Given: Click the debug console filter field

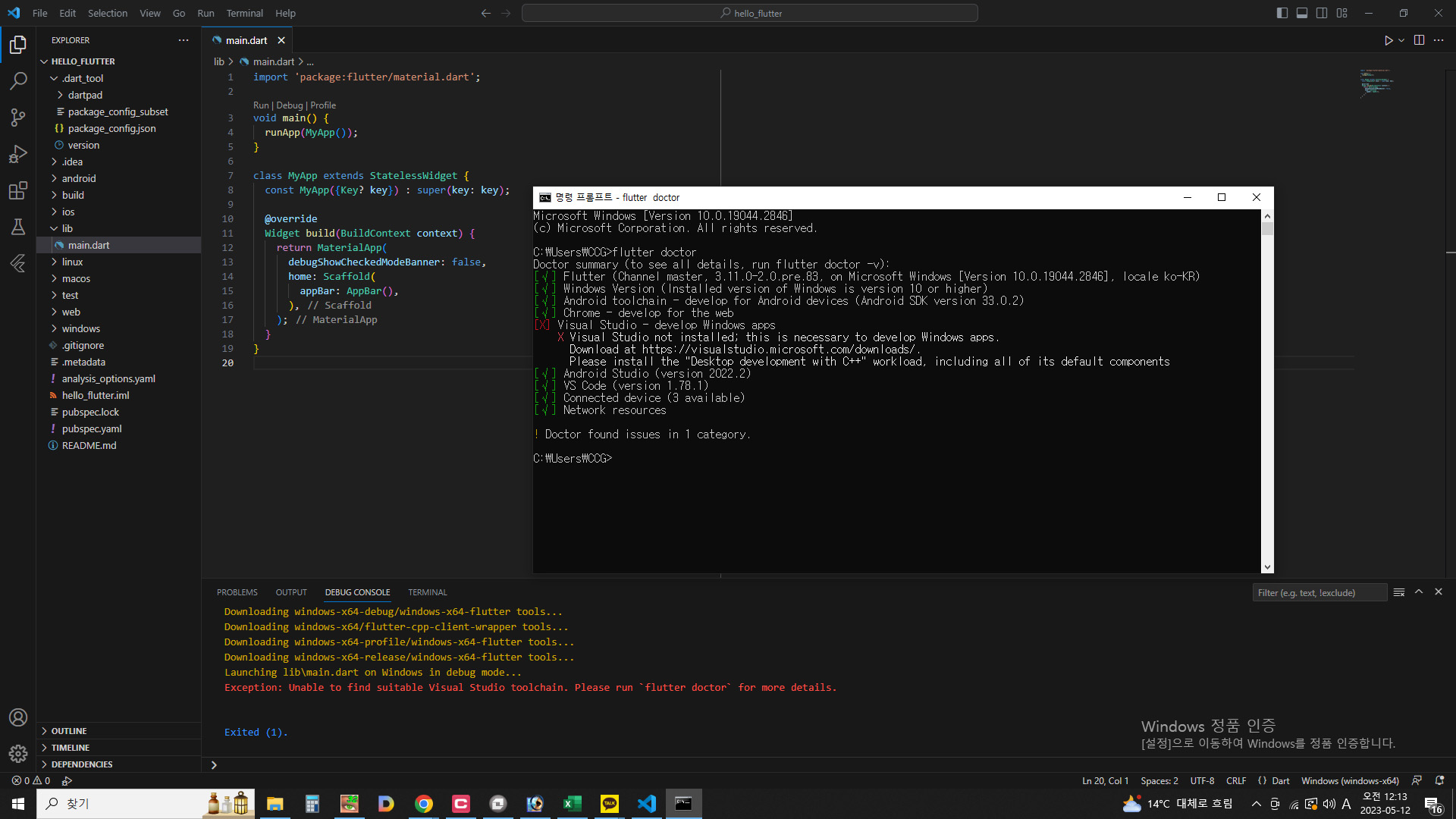Looking at the screenshot, I should (1319, 592).
